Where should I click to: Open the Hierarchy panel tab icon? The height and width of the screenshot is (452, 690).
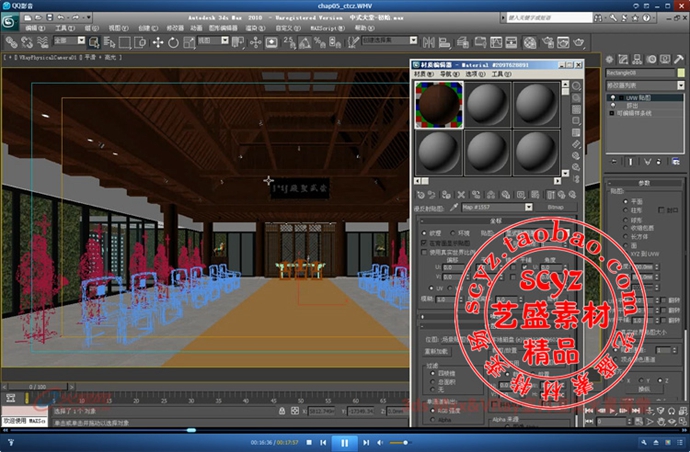(x=637, y=59)
